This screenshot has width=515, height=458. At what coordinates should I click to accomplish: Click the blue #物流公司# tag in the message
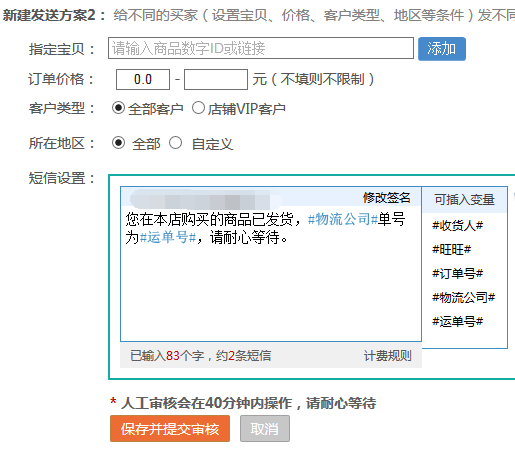tap(343, 219)
